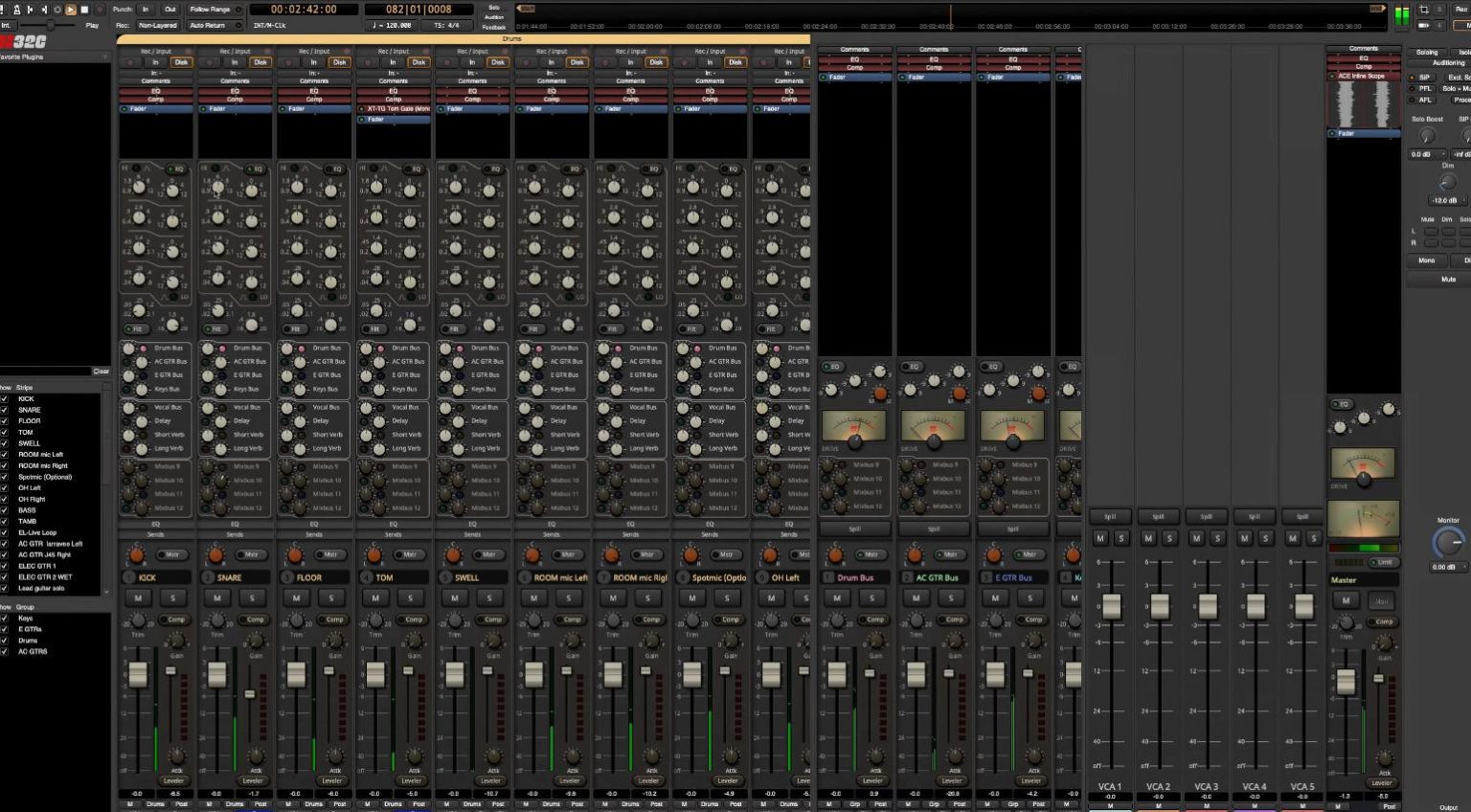Viewport: 1471px width, 812px height.
Task: Click the orange pan knob on the SNARE strip
Action: click(215, 555)
